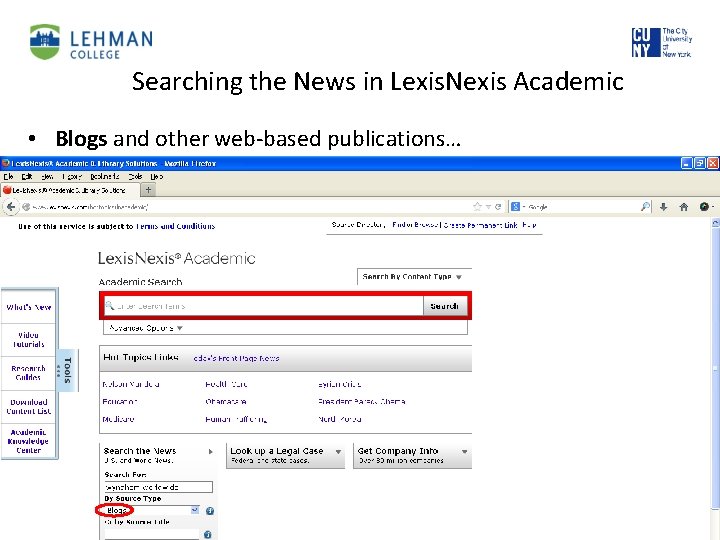Open the Source Directory link
This screenshot has height=540, width=720.
(358, 225)
